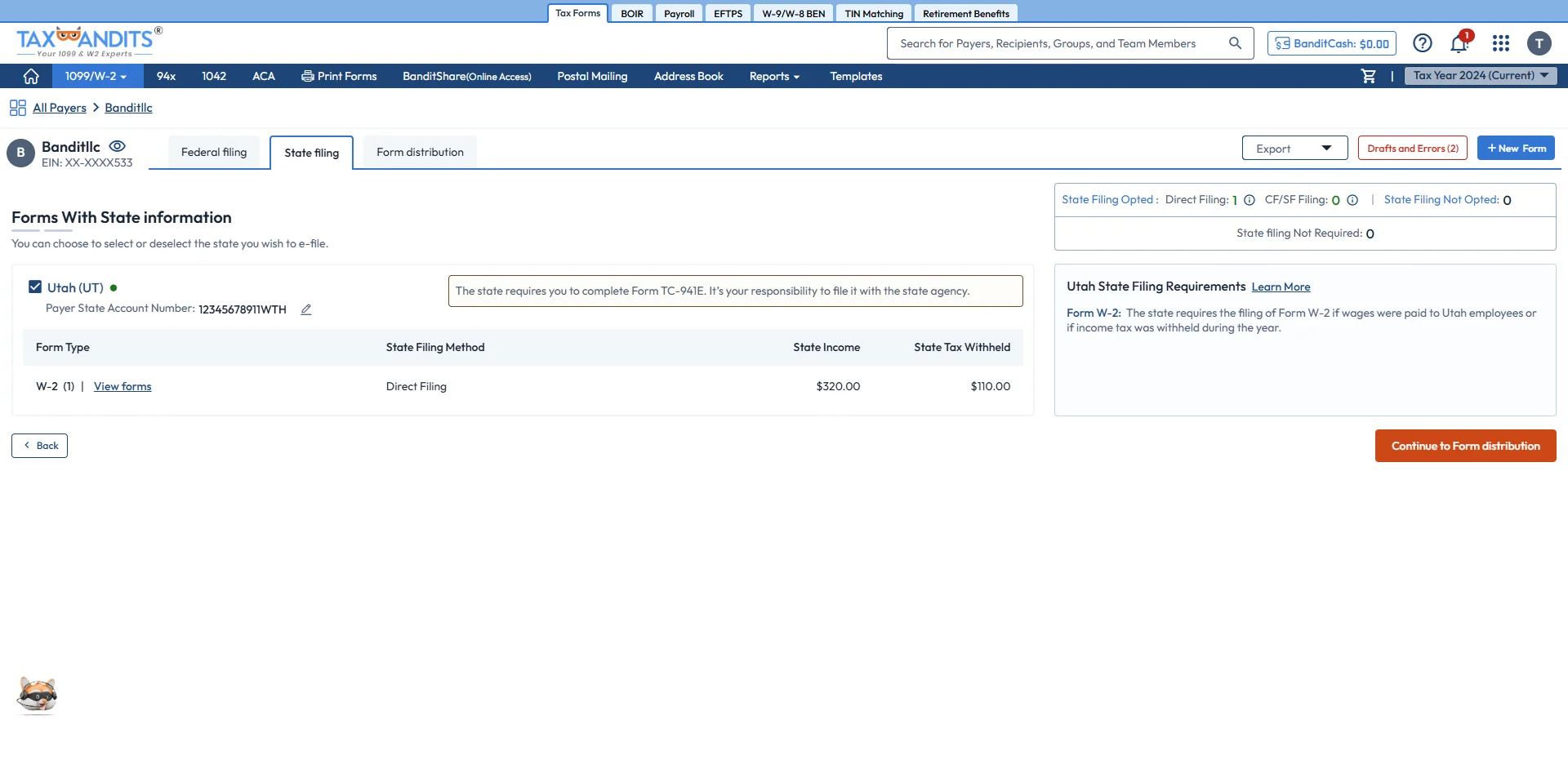Open the View forms link
The height and width of the screenshot is (778, 1568).
pos(122,386)
